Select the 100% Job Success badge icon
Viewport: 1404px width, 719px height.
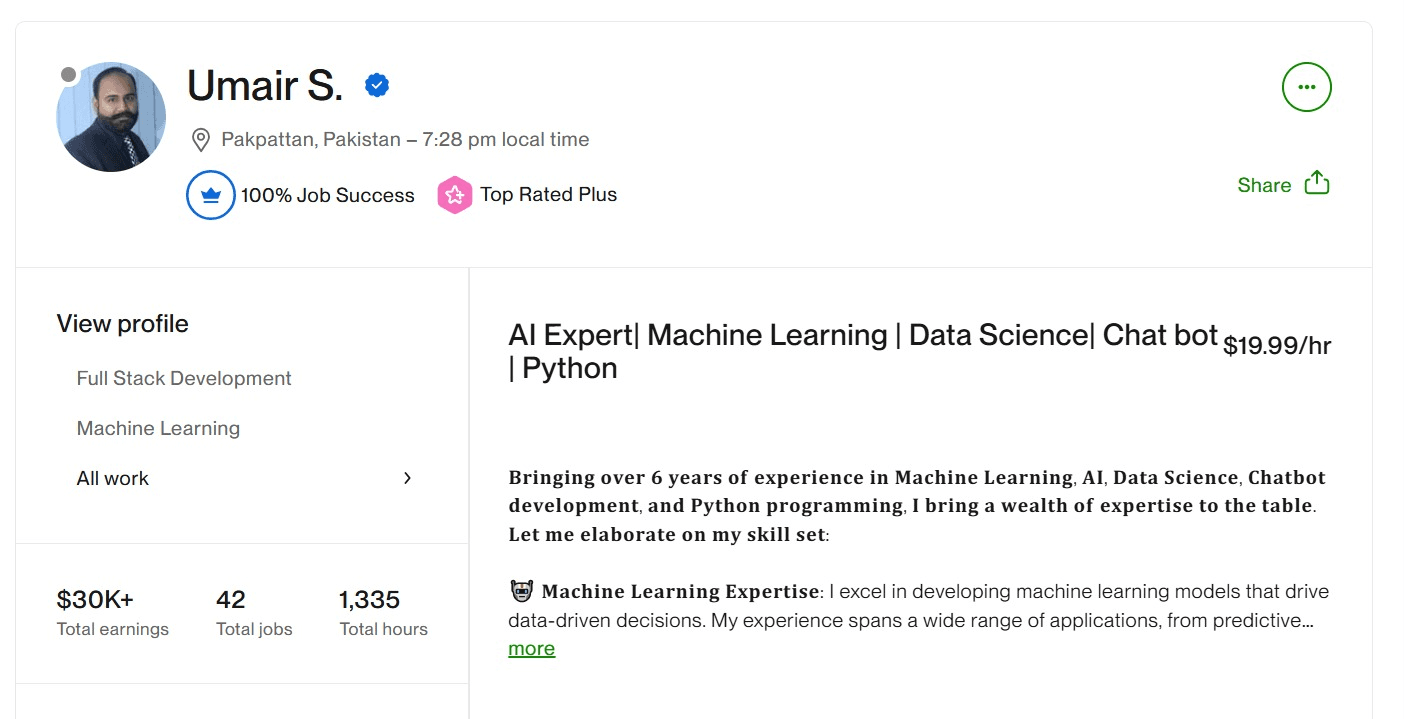[x=210, y=195]
